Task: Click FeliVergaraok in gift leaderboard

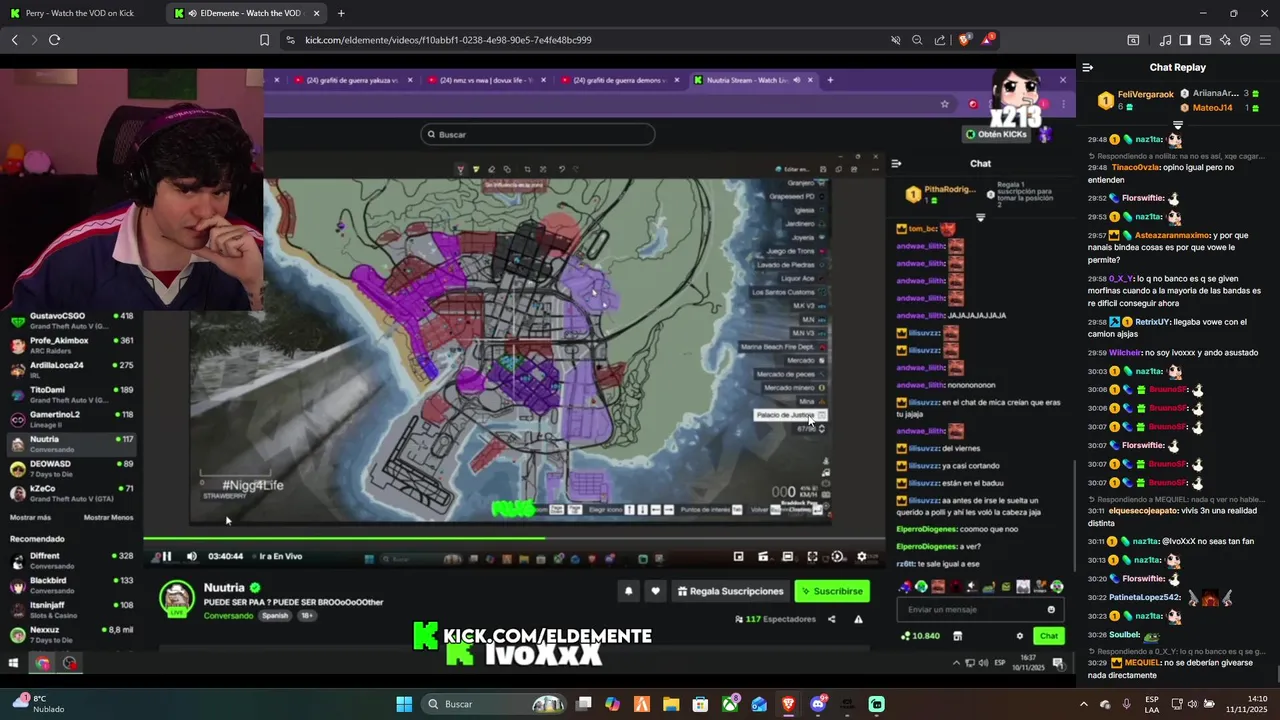Action: [1145, 94]
